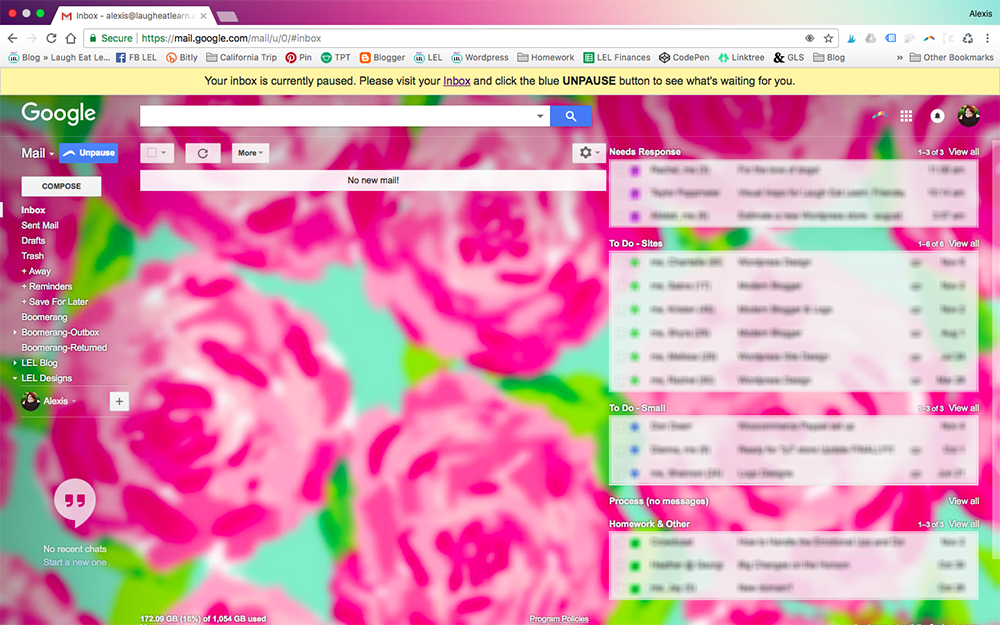
Task: Click the COMPOSE button
Action: tap(61, 186)
